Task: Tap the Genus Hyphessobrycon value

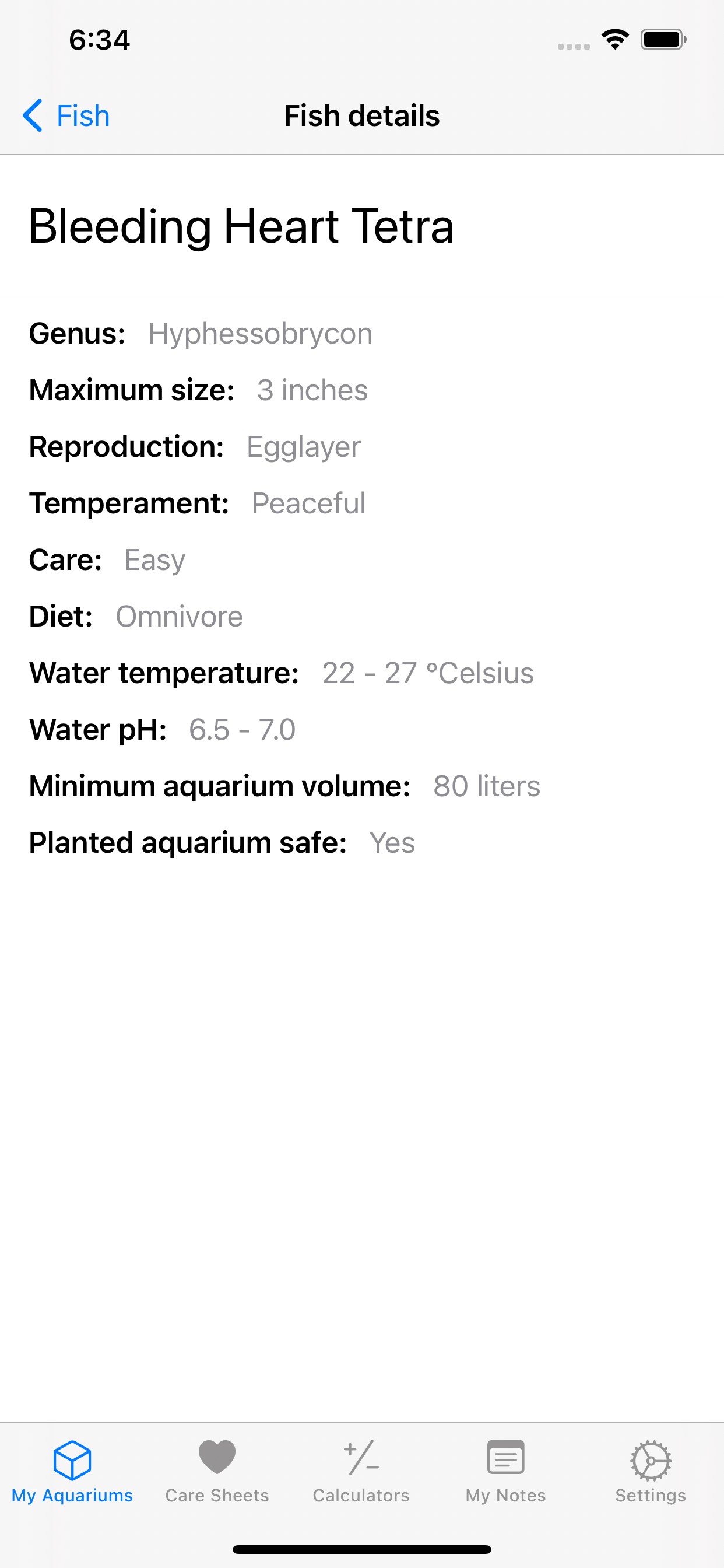Action: tap(261, 334)
